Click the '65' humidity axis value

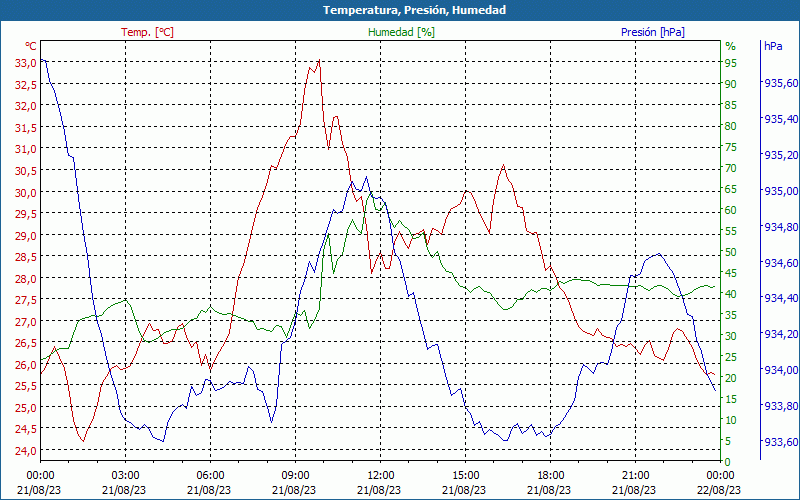pos(731,189)
